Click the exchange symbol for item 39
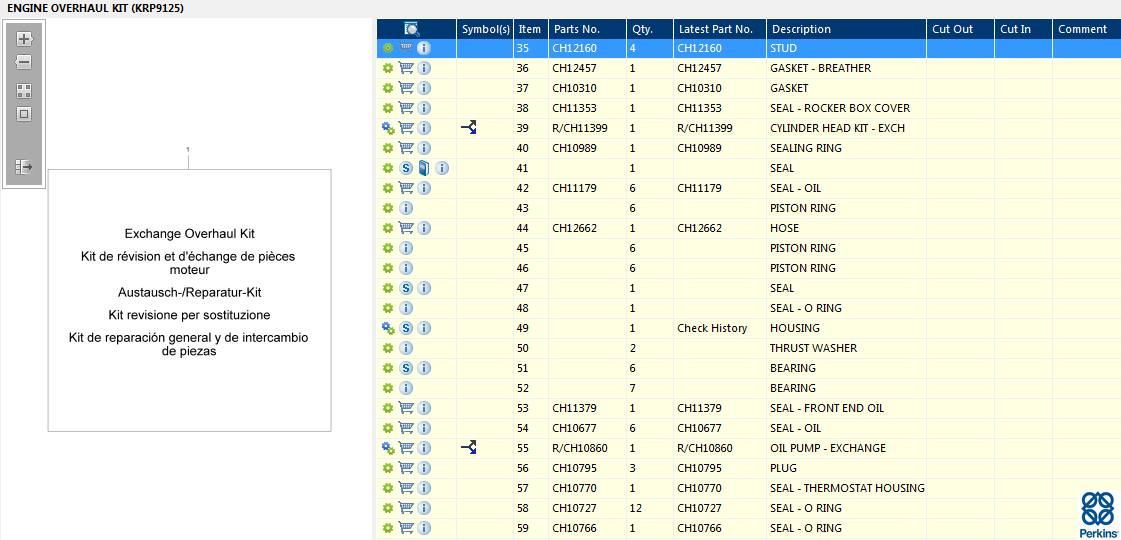1121x540 pixels. point(468,128)
